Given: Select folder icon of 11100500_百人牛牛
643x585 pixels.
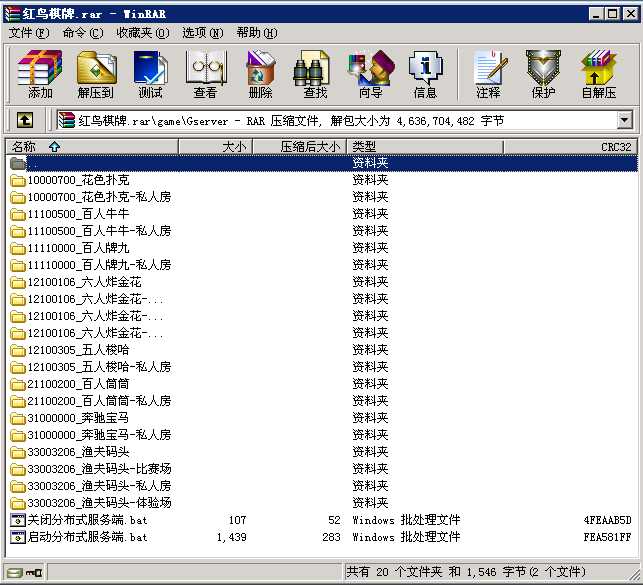Looking at the screenshot, I should pyautogui.click(x=18, y=214).
